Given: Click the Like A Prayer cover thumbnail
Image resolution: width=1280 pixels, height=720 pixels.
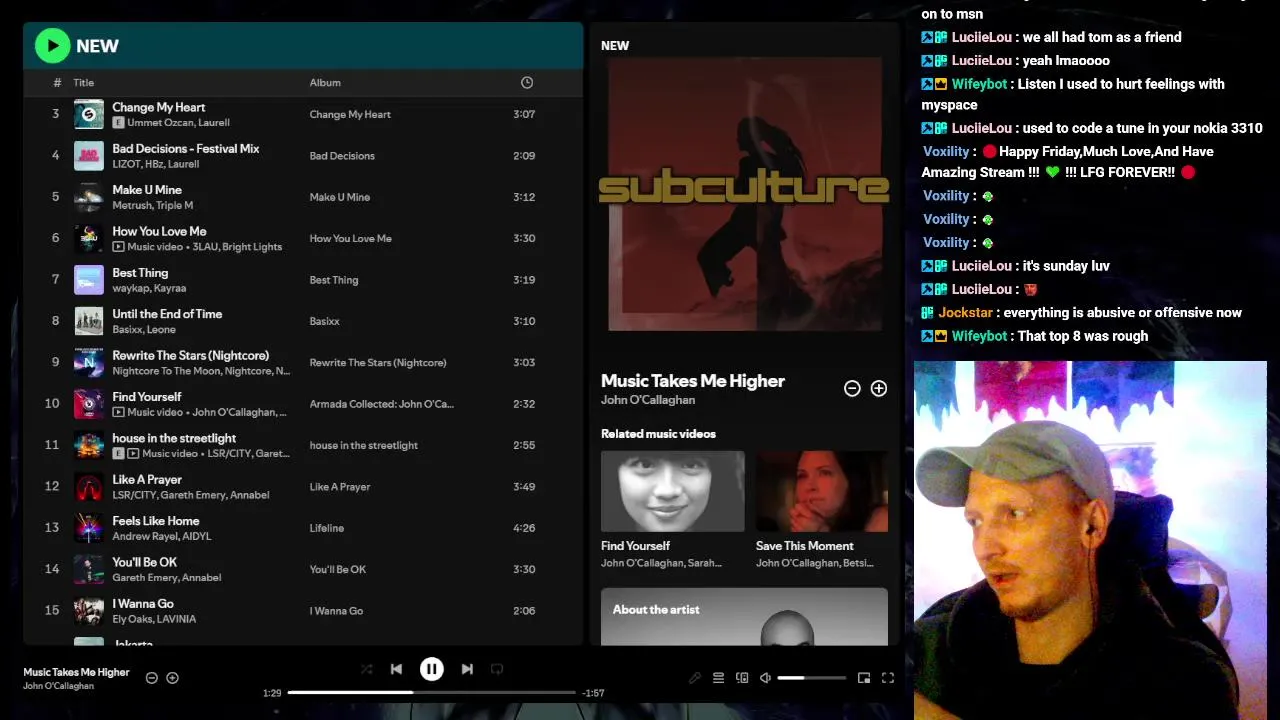Looking at the screenshot, I should pos(89,487).
